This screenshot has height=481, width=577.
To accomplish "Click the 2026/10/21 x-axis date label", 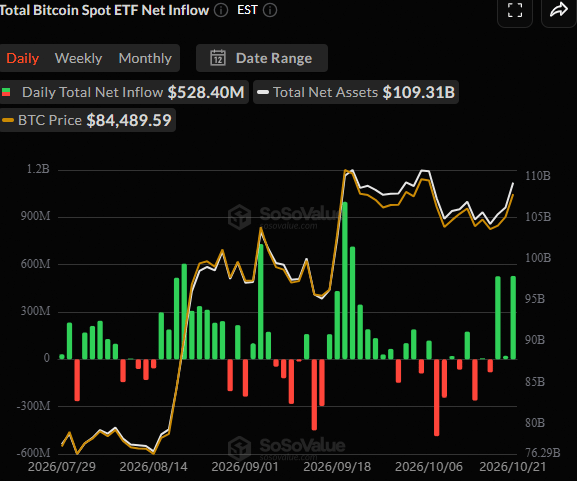I will point(513,467).
